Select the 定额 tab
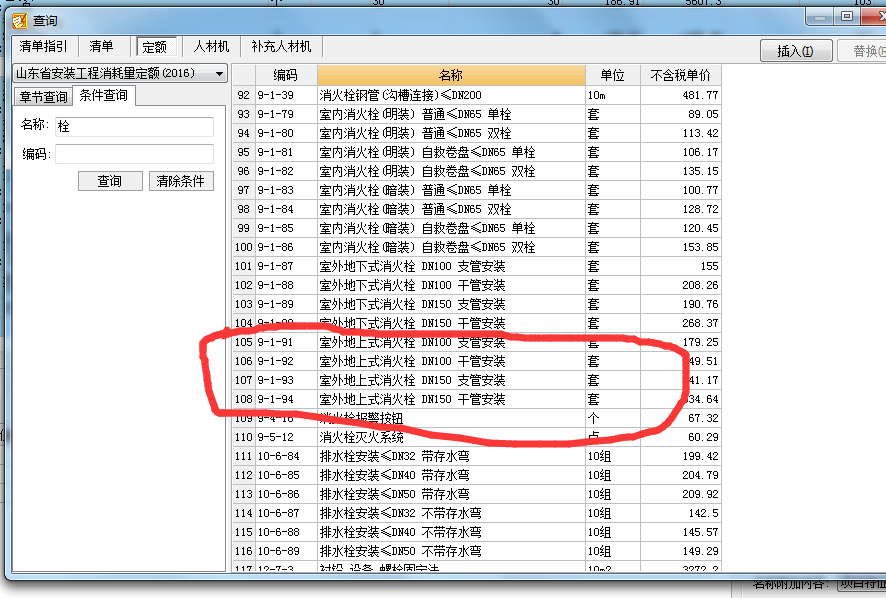886x598 pixels. [155, 47]
